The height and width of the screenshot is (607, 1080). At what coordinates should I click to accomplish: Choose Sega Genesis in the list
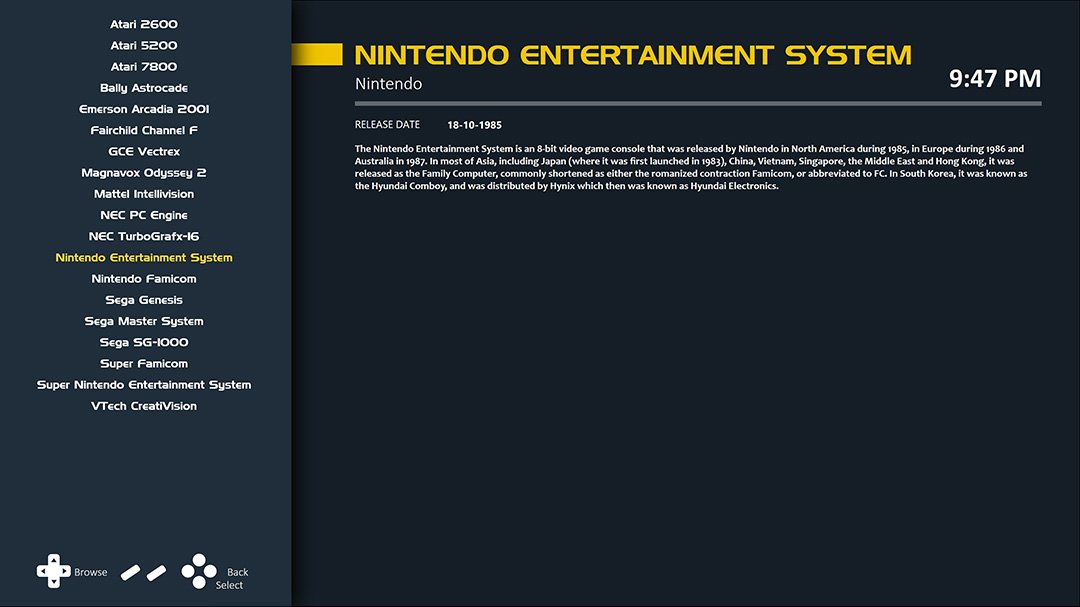click(144, 300)
